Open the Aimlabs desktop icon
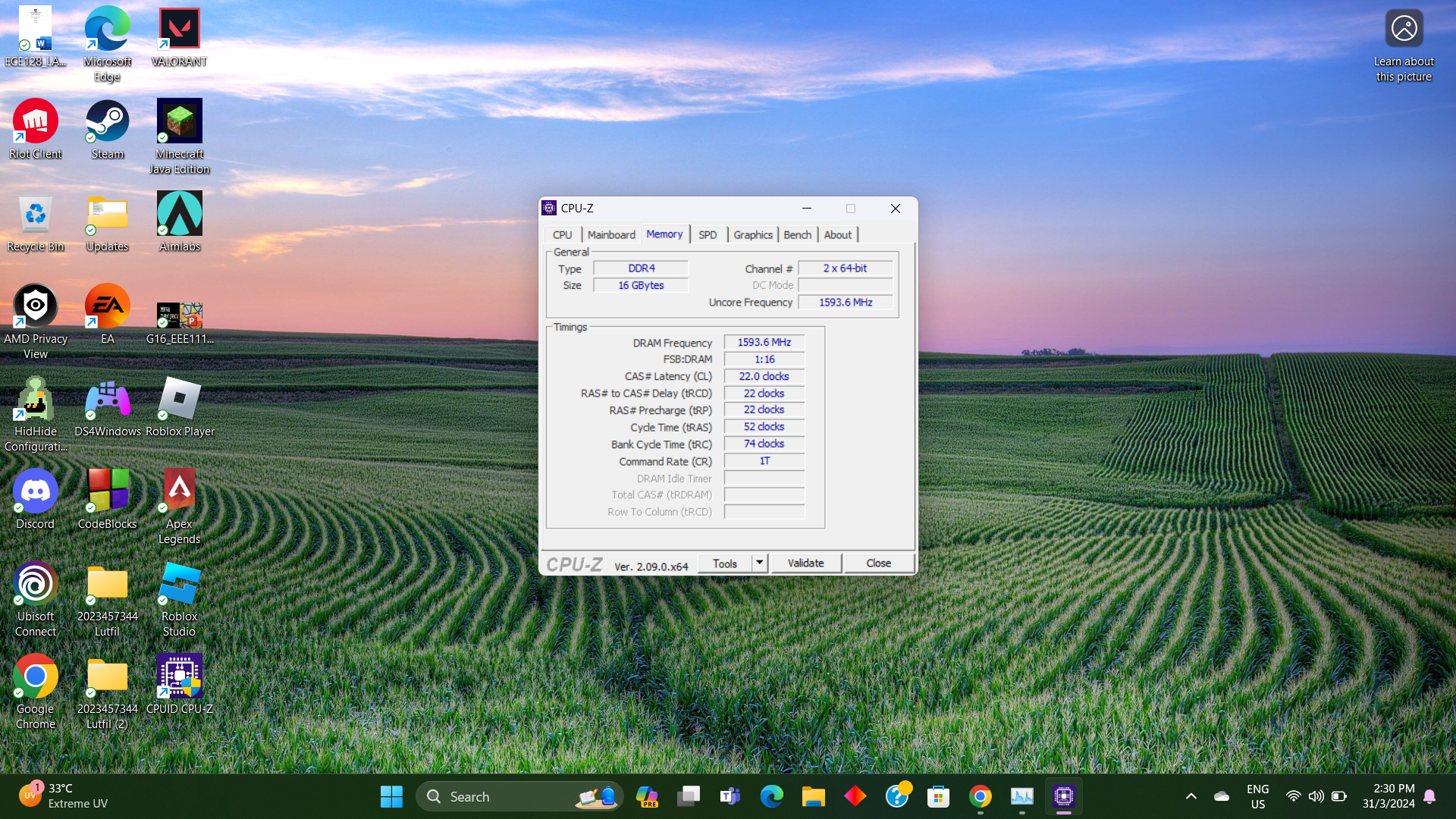 tap(180, 222)
